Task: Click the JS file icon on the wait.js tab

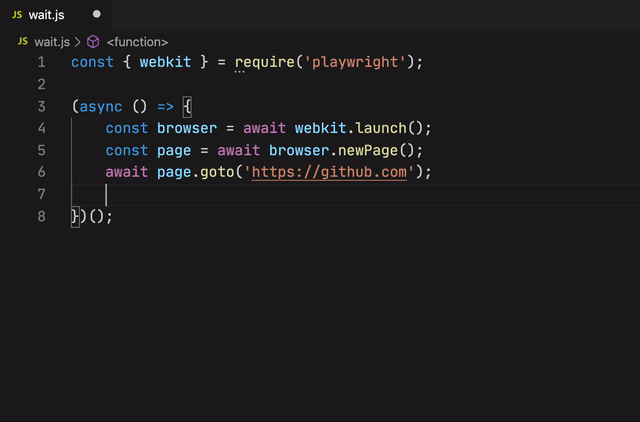Action: pyautogui.click(x=17, y=15)
